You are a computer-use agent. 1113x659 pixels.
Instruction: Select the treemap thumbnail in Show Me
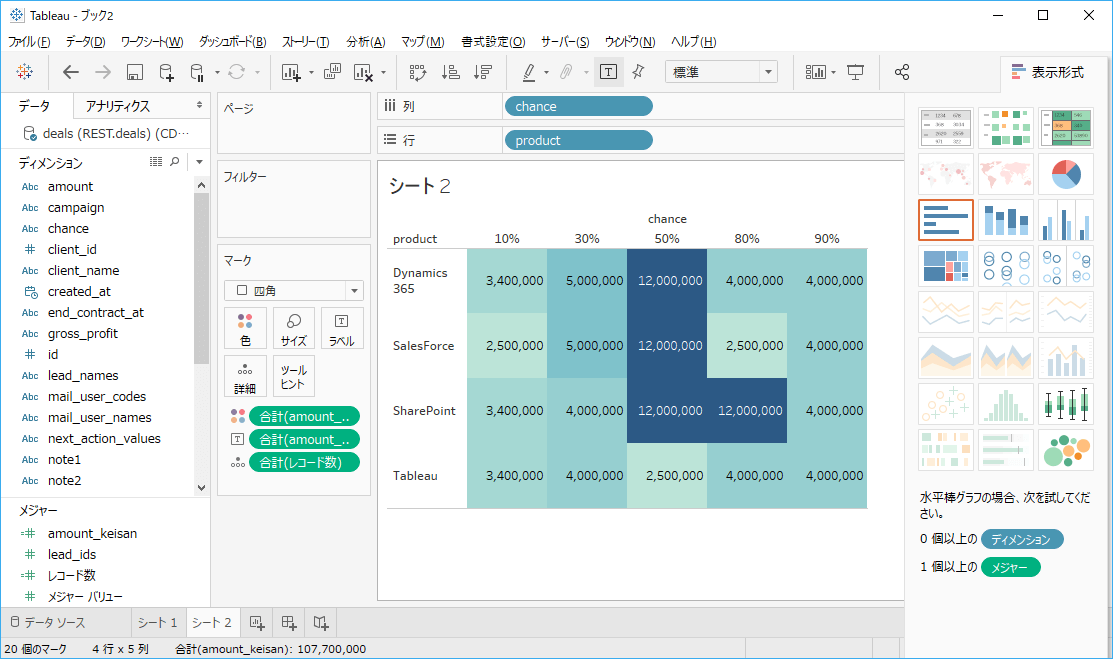click(x=945, y=266)
